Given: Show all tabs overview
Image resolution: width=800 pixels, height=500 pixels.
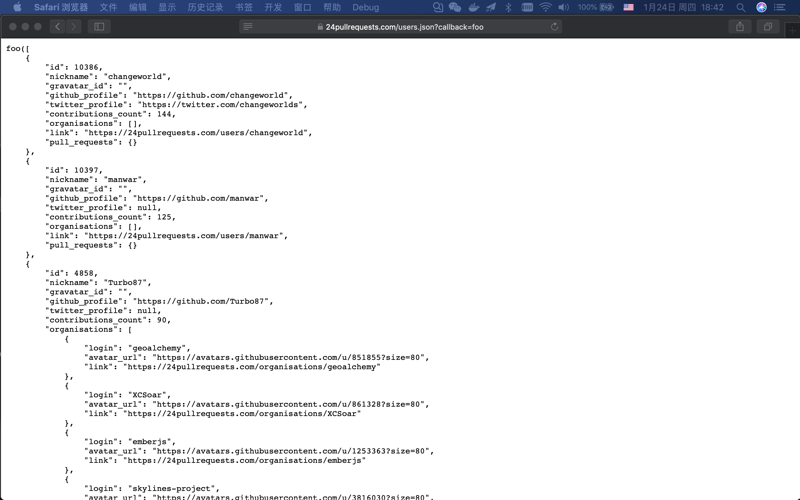Looking at the screenshot, I should point(768,27).
